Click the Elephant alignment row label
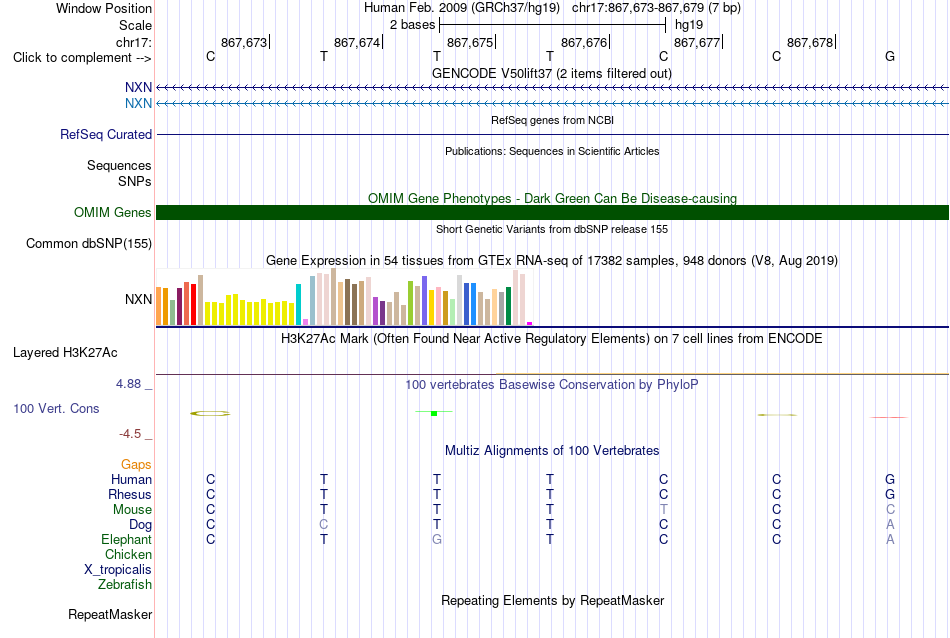The image size is (950, 638). click(126, 539)
